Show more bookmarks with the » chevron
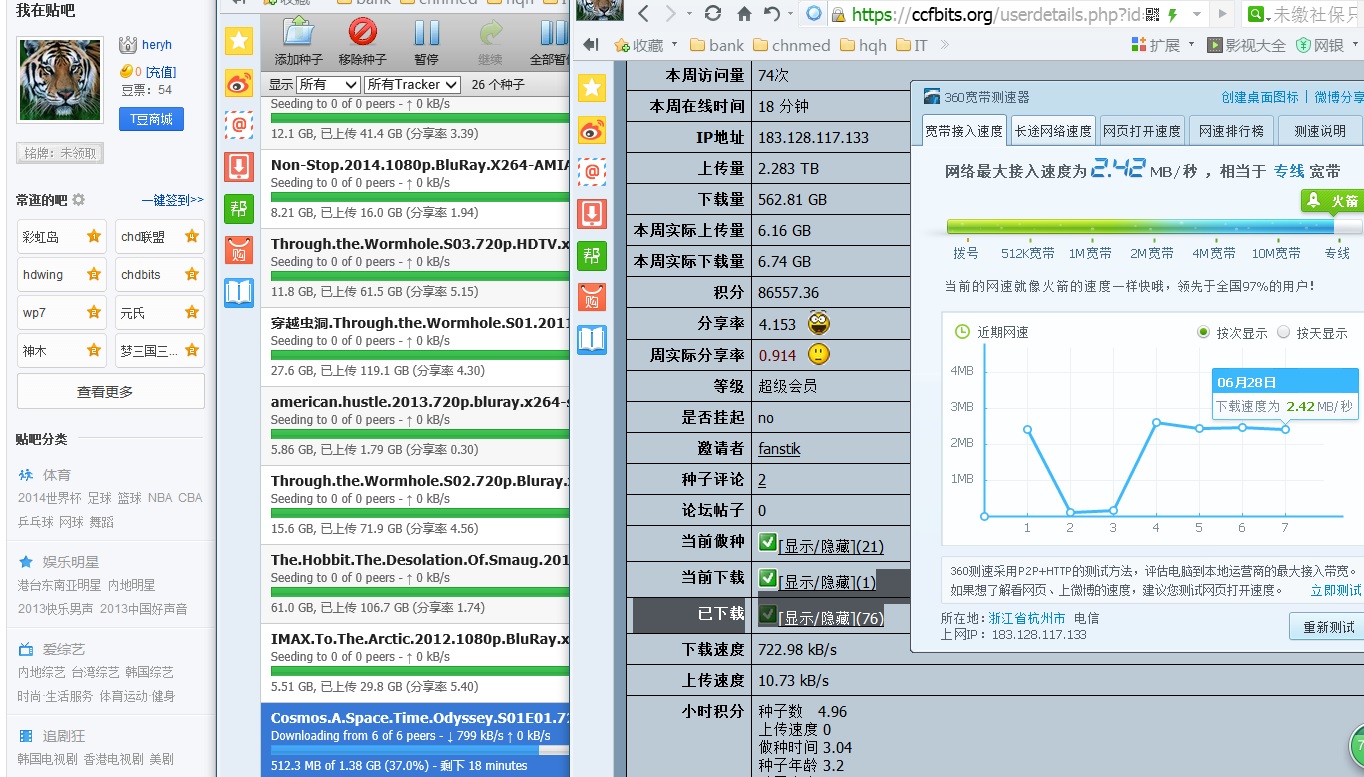Image resolution: width=1364 pixels, height=777 pixels. tap(945, 45)
